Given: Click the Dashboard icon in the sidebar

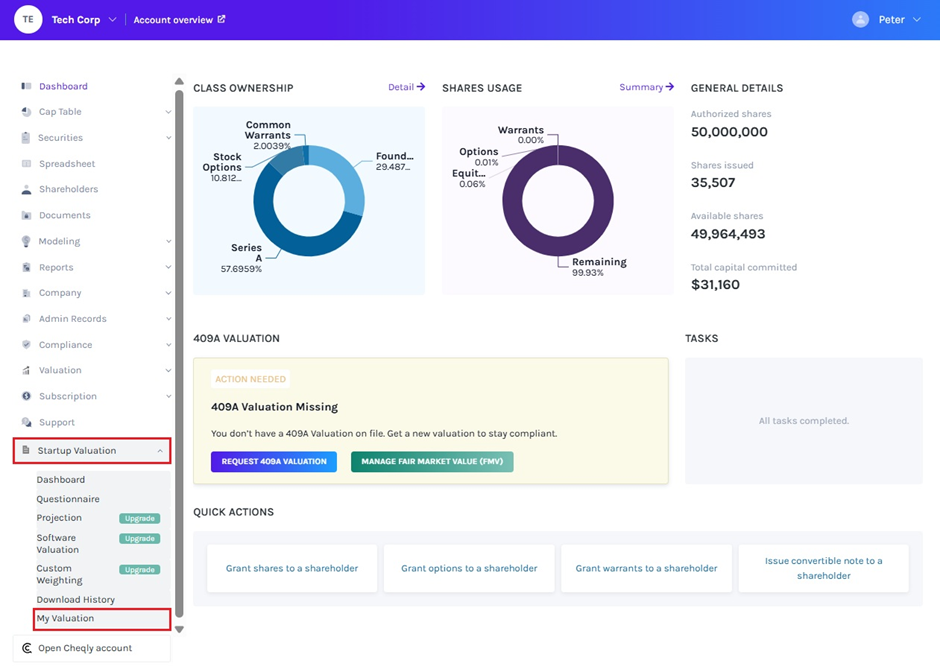Looking at the screenshot, I should (x=26, y=86).
